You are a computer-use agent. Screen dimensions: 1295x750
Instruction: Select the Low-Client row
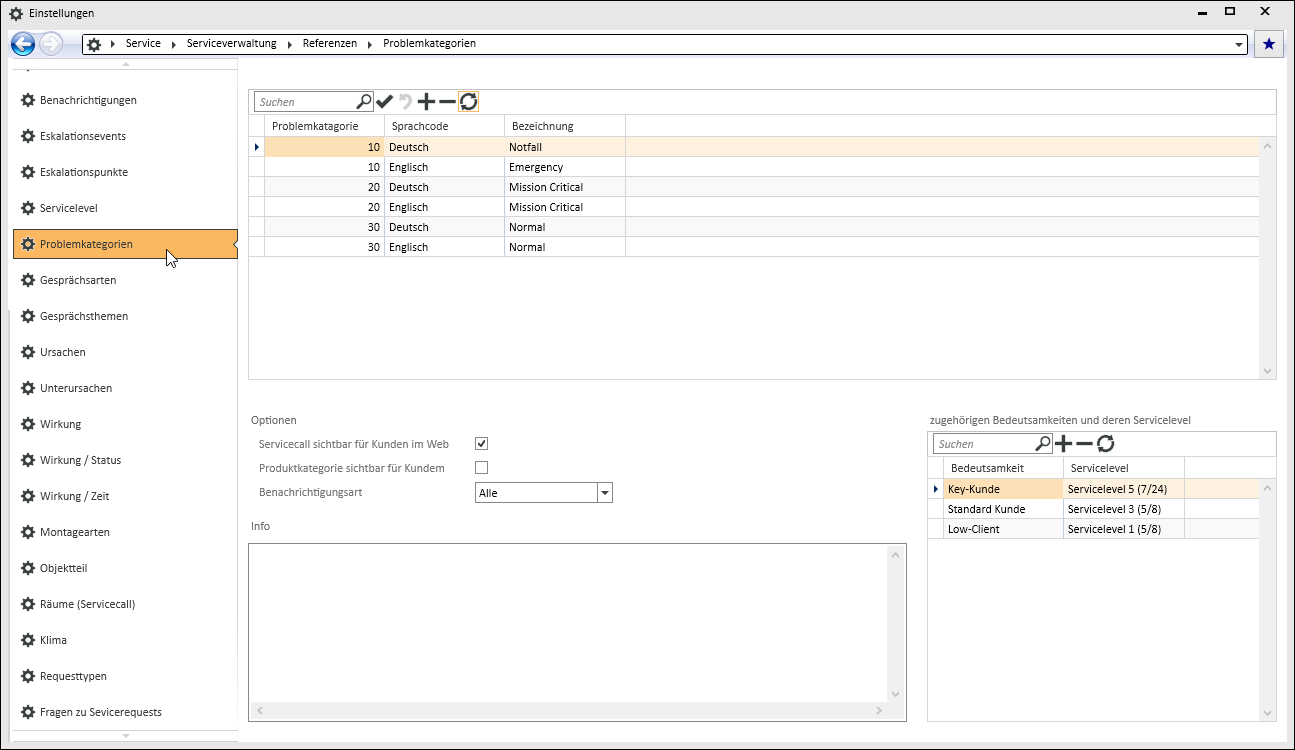point(1094,529)
